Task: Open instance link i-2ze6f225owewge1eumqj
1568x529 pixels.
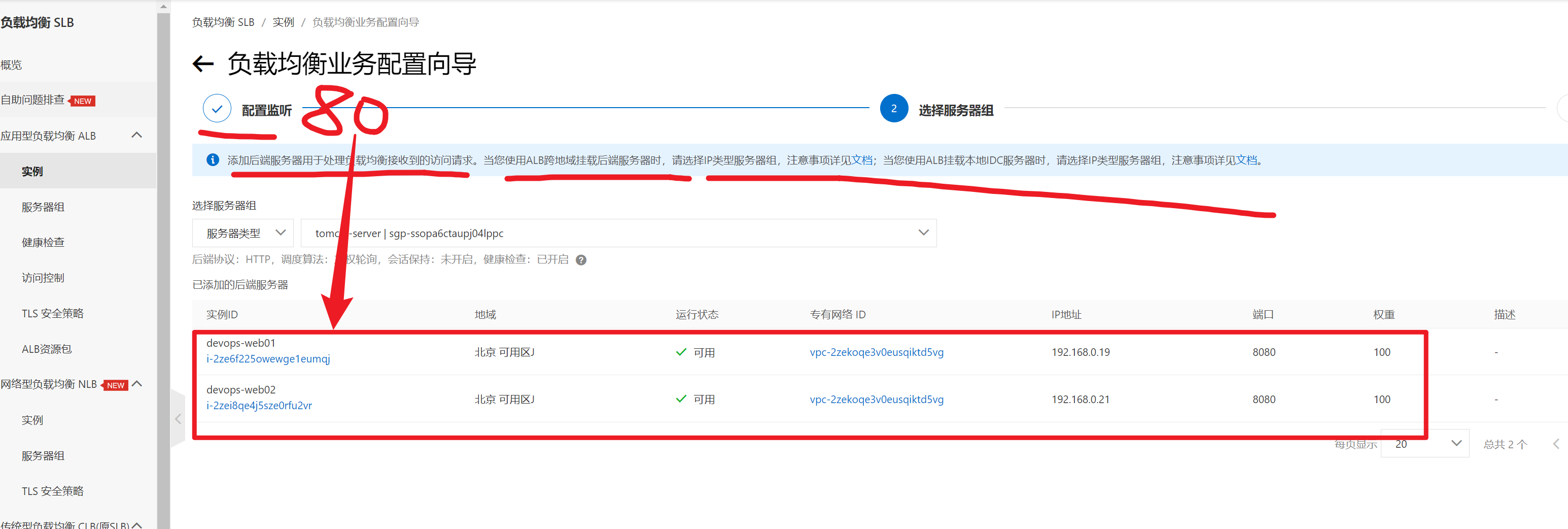Action: coord(268,359)
